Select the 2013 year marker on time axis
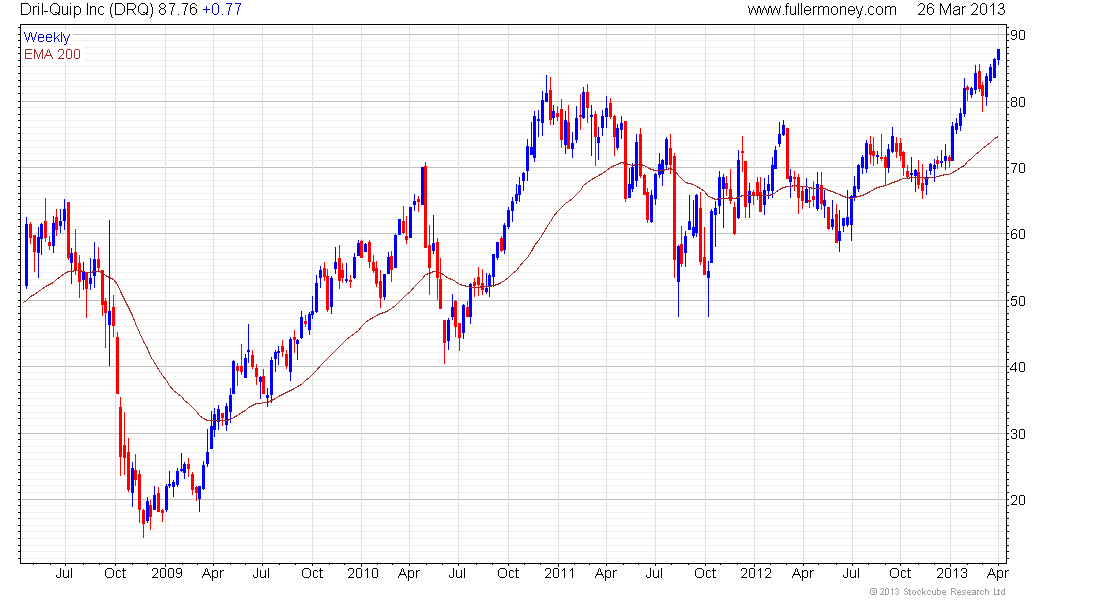 pyautogui.click(x=952, y=573)
